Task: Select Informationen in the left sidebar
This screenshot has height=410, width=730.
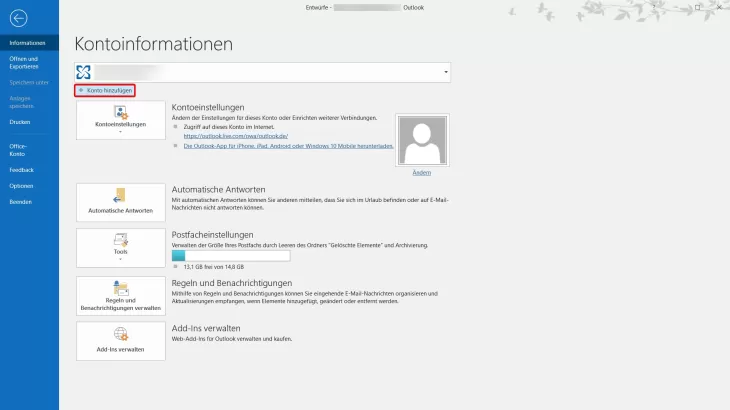Action: pos(28,44)
